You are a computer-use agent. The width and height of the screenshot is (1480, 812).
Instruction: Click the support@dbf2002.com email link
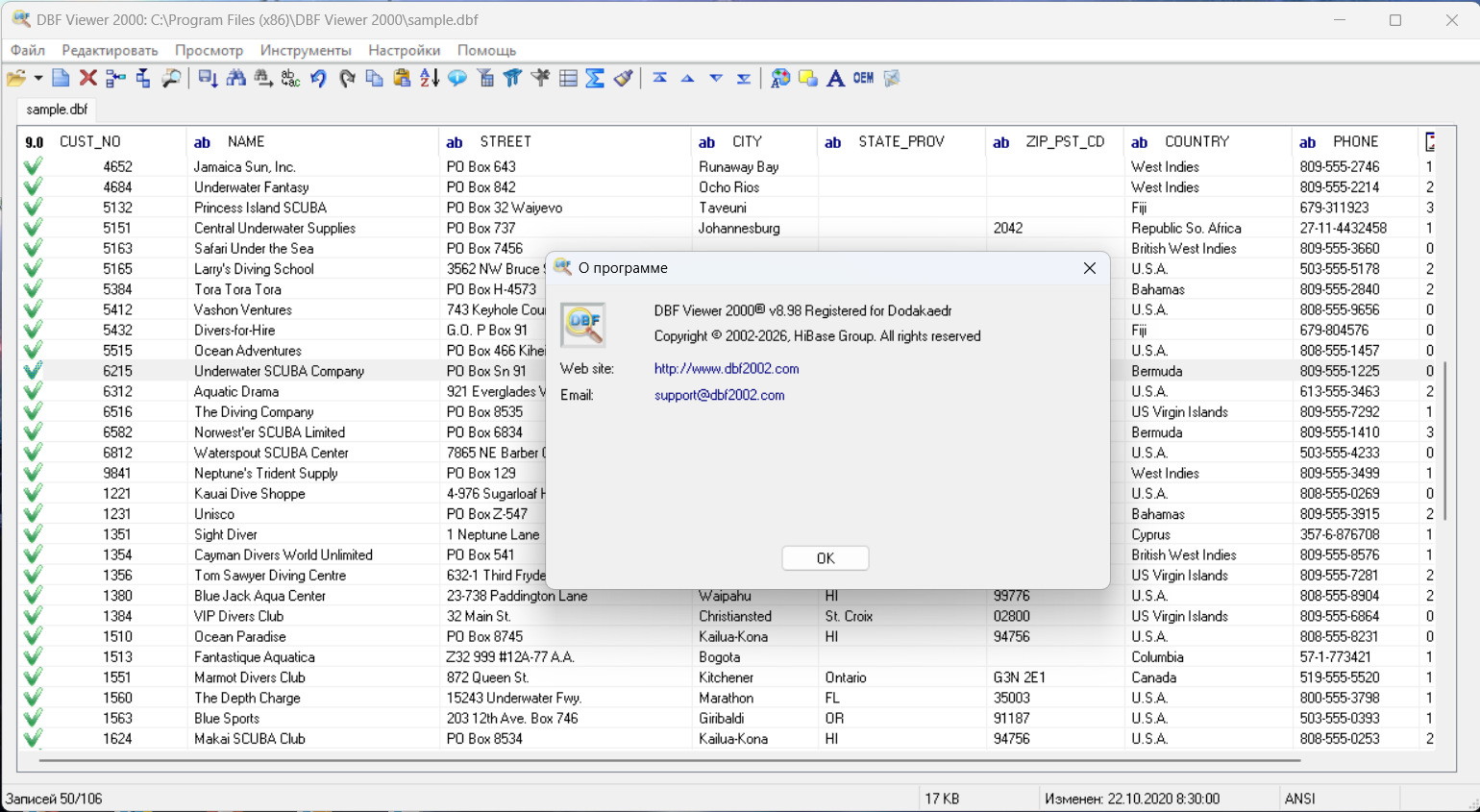click(719, 395)
